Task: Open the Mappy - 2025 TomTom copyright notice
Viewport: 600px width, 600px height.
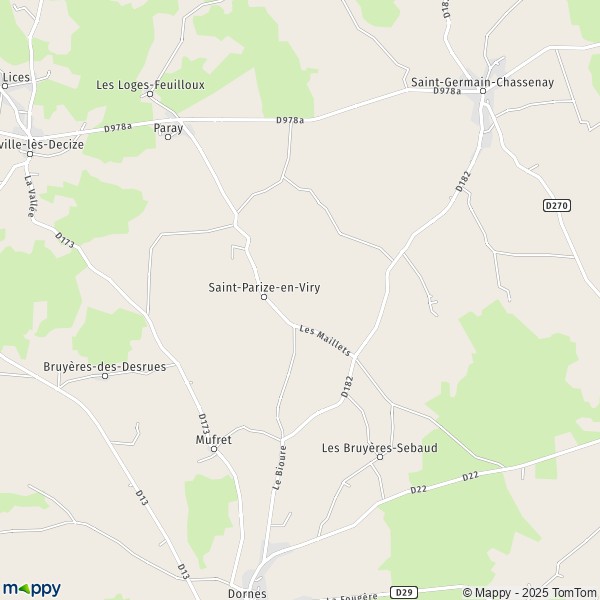Action: [529, 592]
